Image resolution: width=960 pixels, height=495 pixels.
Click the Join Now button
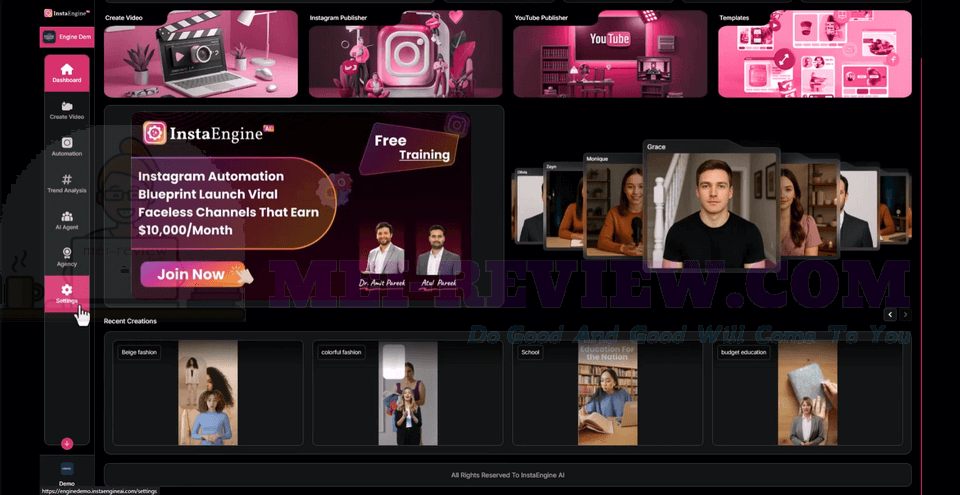[193, 274]
